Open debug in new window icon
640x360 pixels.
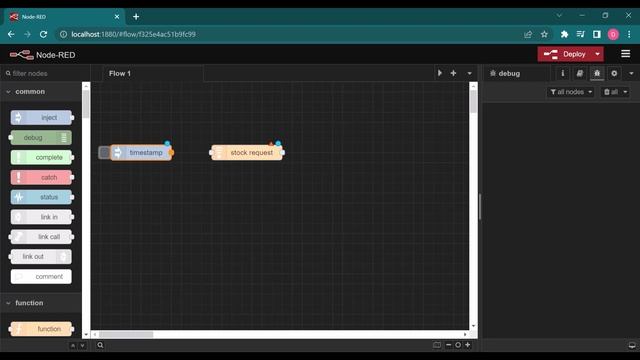[632, 345]
